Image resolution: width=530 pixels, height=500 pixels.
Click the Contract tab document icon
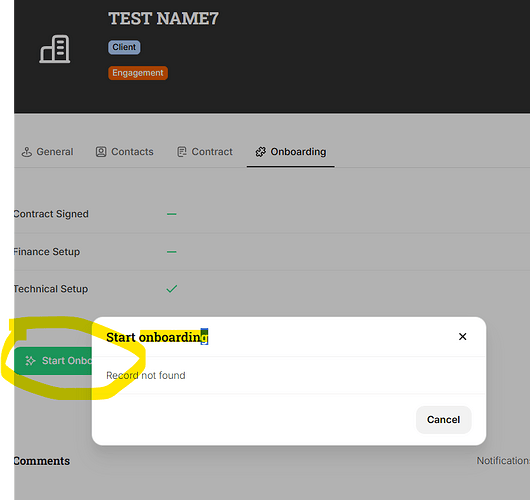[182, 152]
